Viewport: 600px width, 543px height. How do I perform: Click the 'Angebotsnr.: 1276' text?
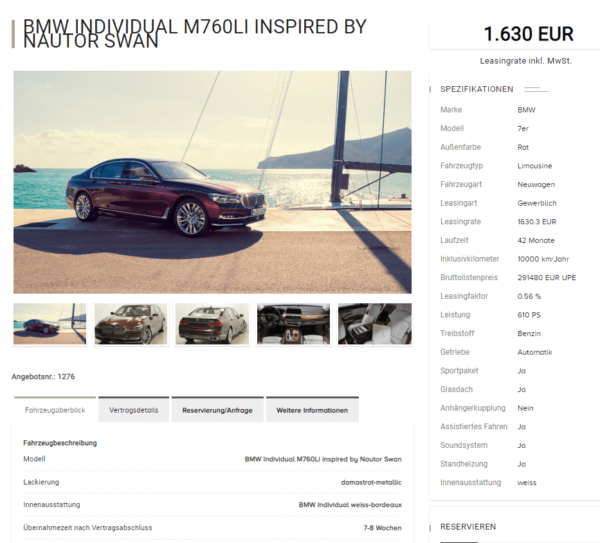point(43,377)
